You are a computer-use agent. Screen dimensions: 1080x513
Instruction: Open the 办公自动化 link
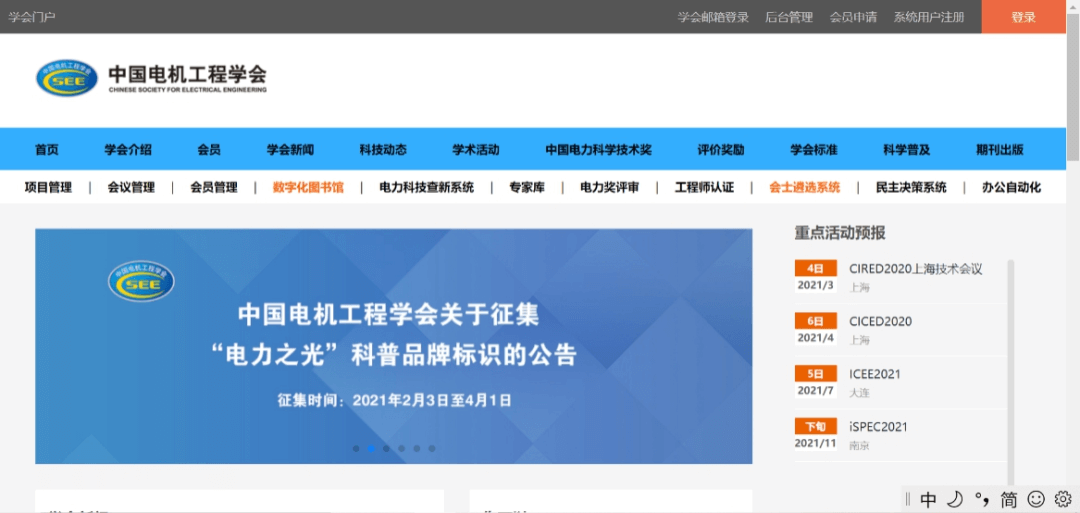1012,187
